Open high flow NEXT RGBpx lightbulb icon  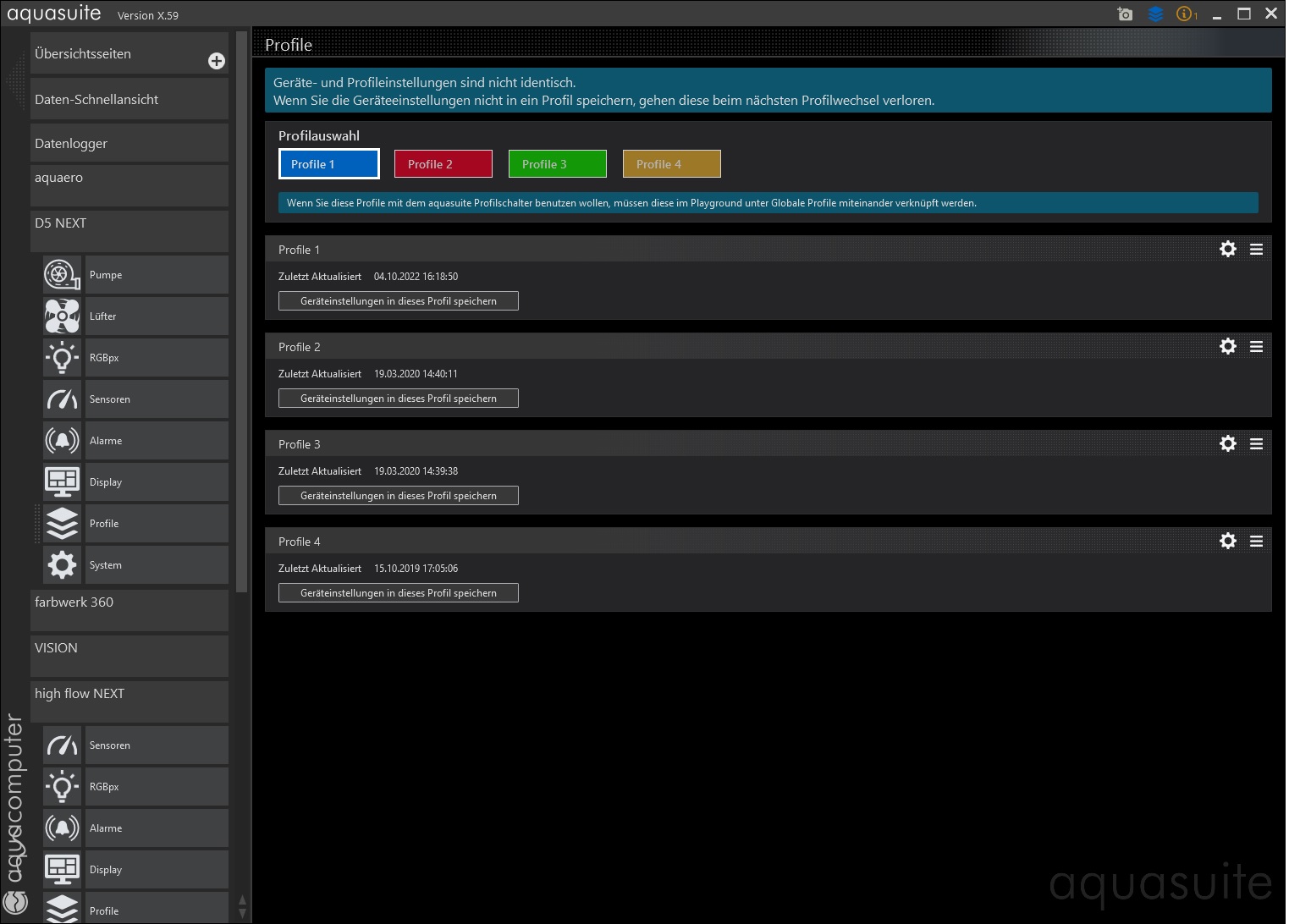point(62,787)
